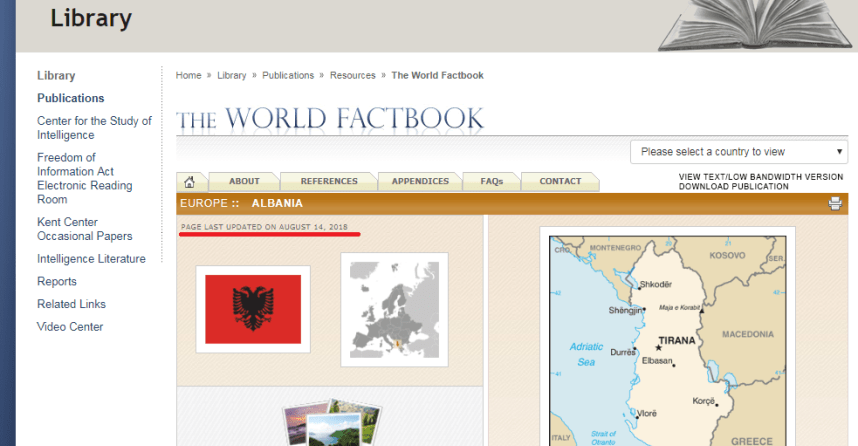
Task: Open the CONTACT tab
Action: (560, 182)
